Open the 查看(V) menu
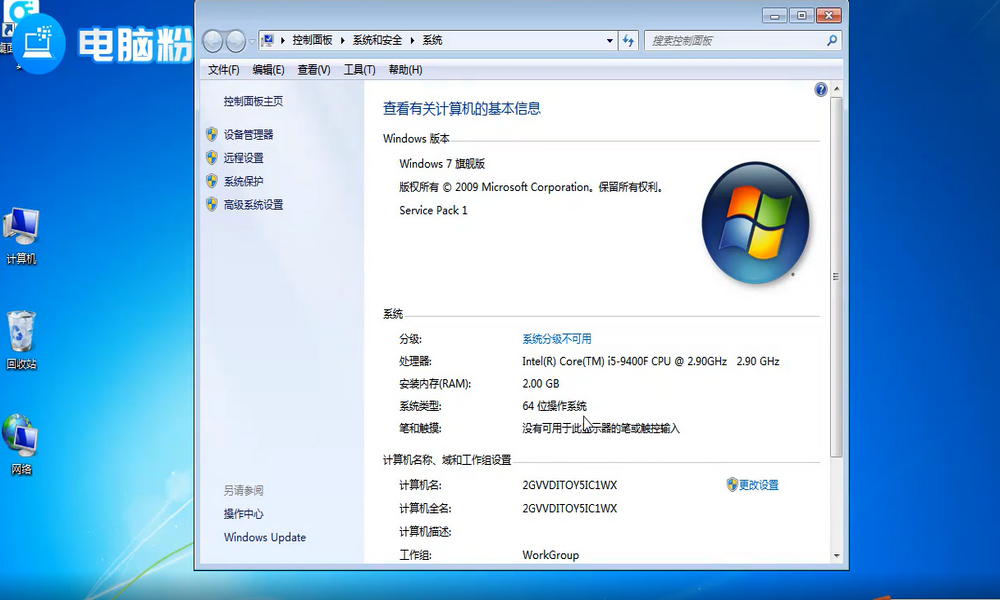The width and height of the screenshot is (1000, 600). point(314,70)
